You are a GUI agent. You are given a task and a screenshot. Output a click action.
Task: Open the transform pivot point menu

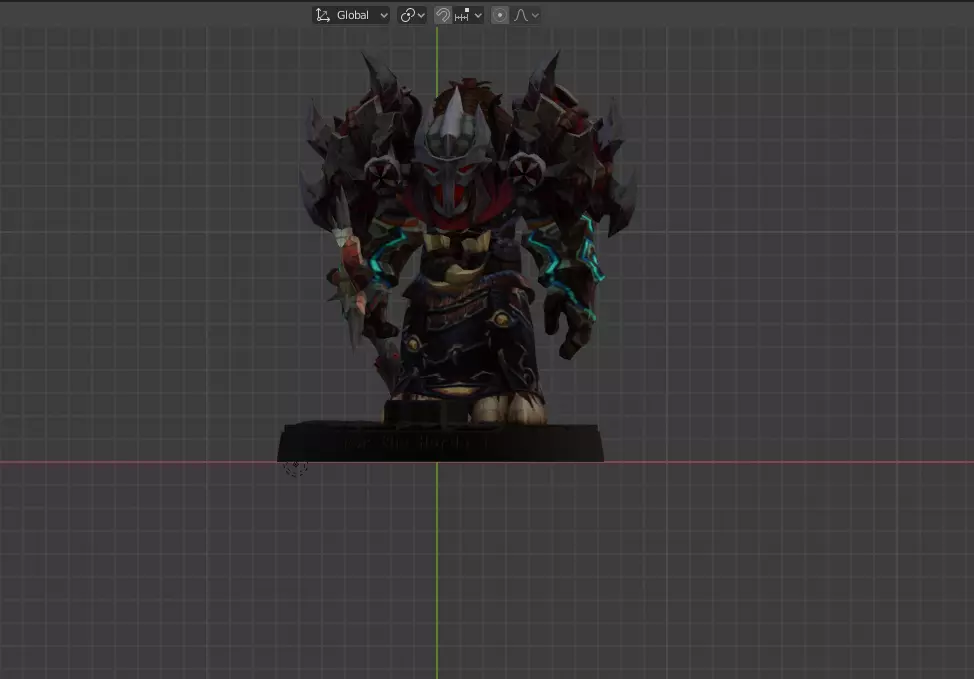pos(412,15)
